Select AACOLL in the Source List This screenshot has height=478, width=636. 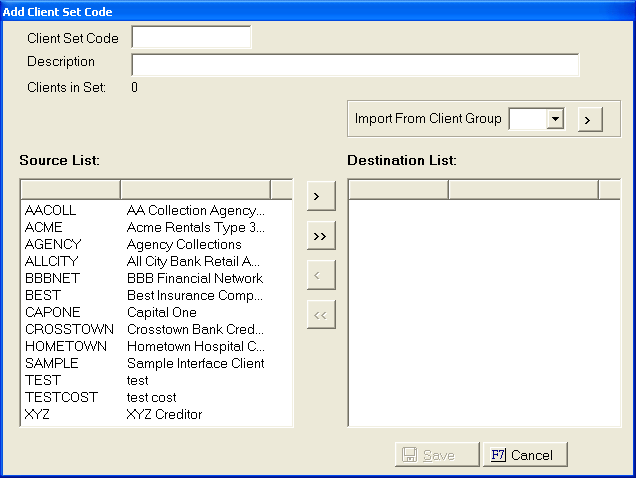pyautogui.click(x=50, y=211)
